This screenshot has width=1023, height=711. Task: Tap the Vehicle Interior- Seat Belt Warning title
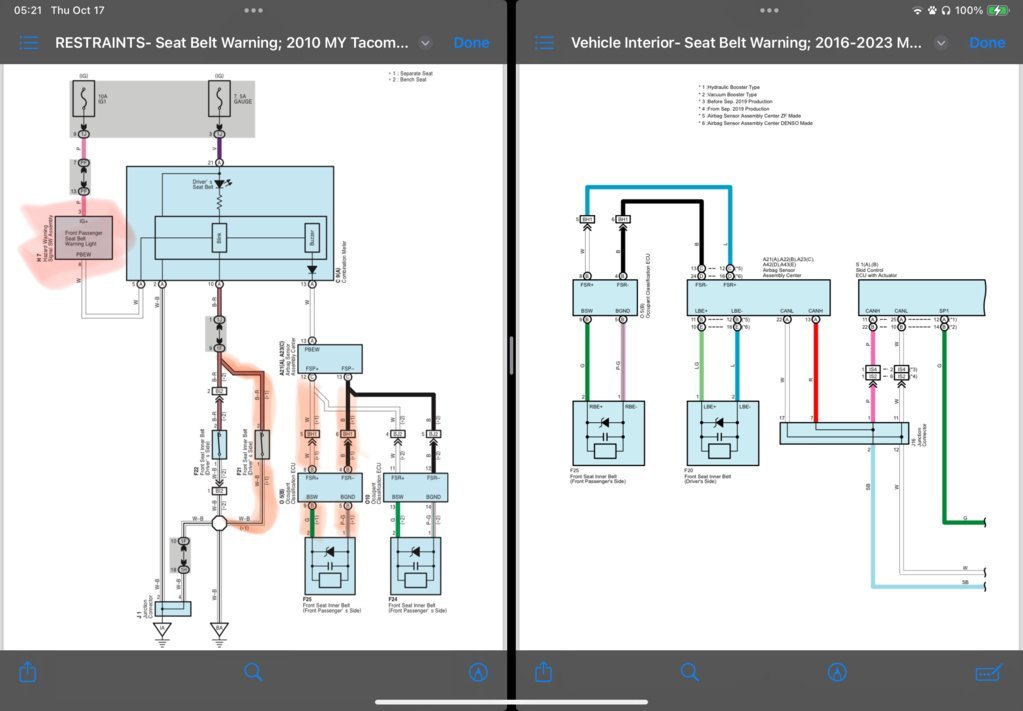[746, 43]
